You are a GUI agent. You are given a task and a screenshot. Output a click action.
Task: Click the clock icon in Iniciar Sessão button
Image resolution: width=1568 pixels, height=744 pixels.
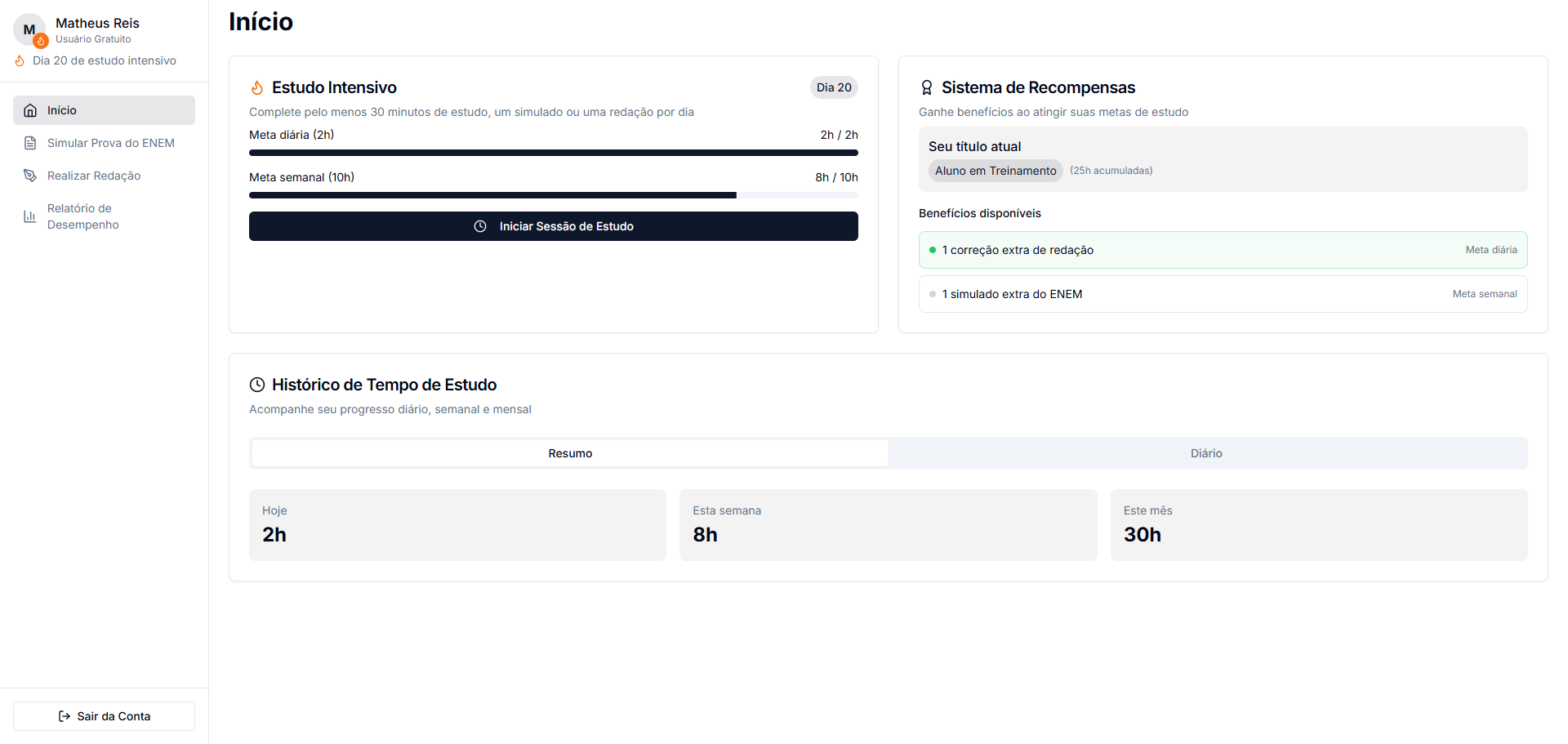(480, 226)
